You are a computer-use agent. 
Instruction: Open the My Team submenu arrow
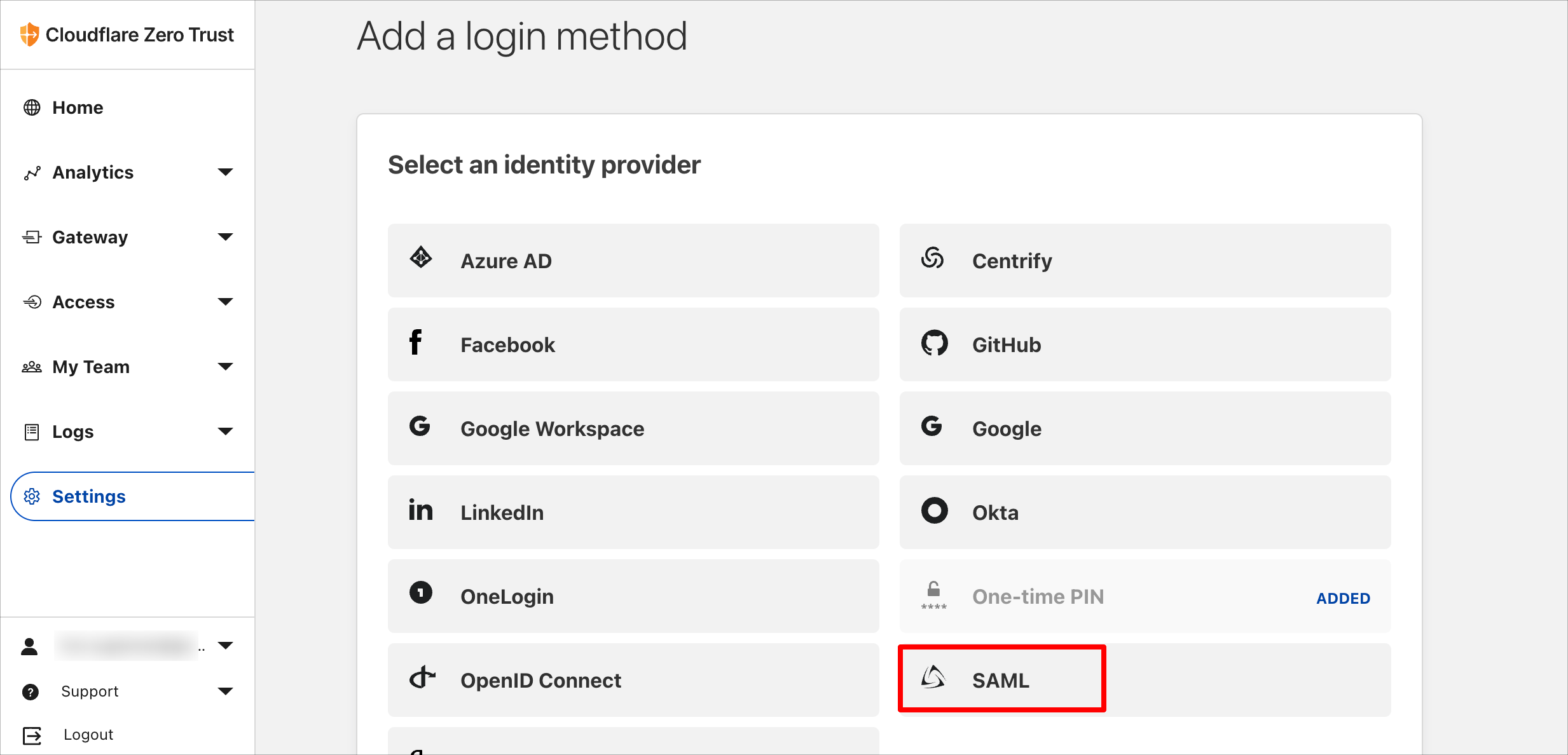click(x=225, y=366)
